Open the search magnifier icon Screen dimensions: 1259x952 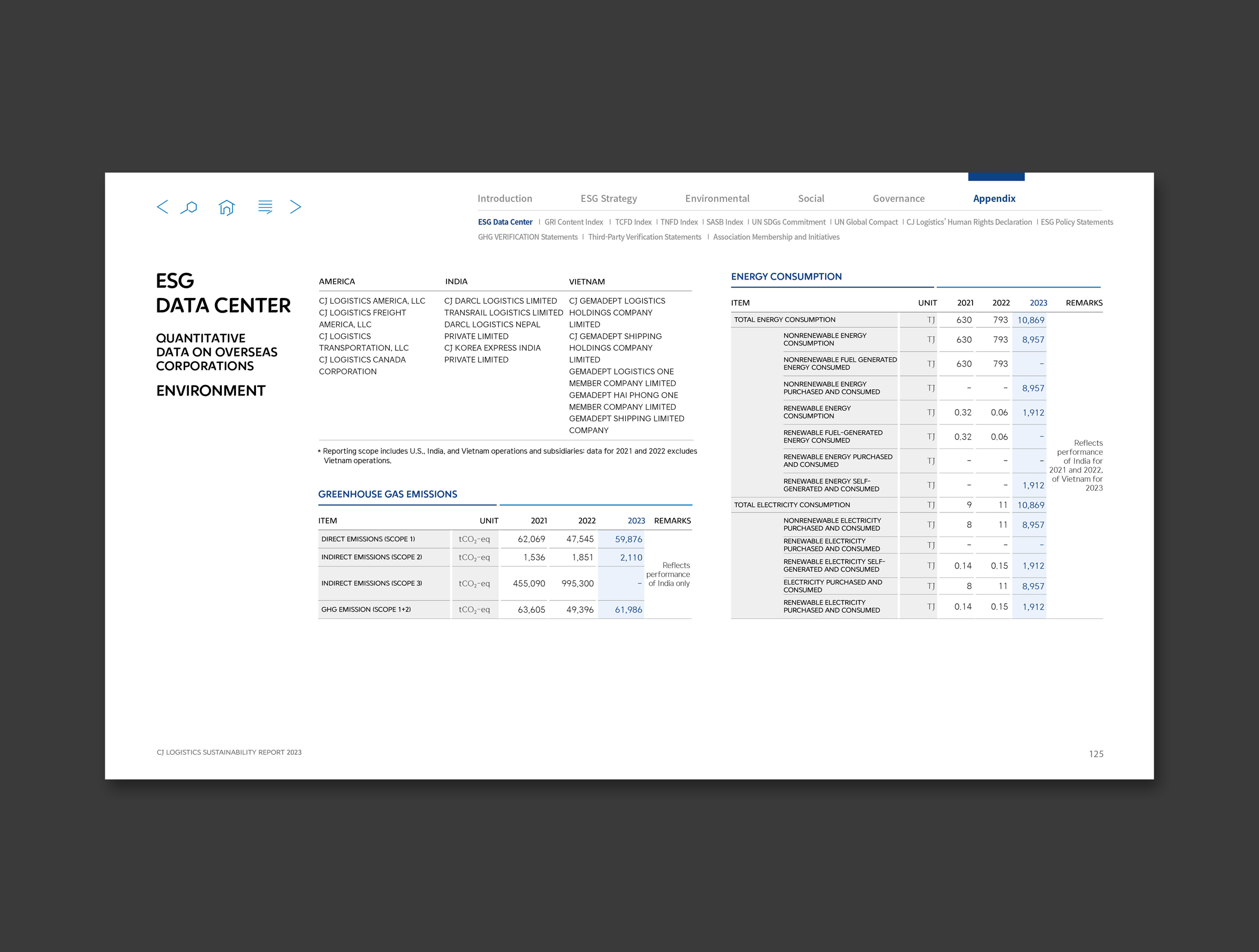pos(189,207)
